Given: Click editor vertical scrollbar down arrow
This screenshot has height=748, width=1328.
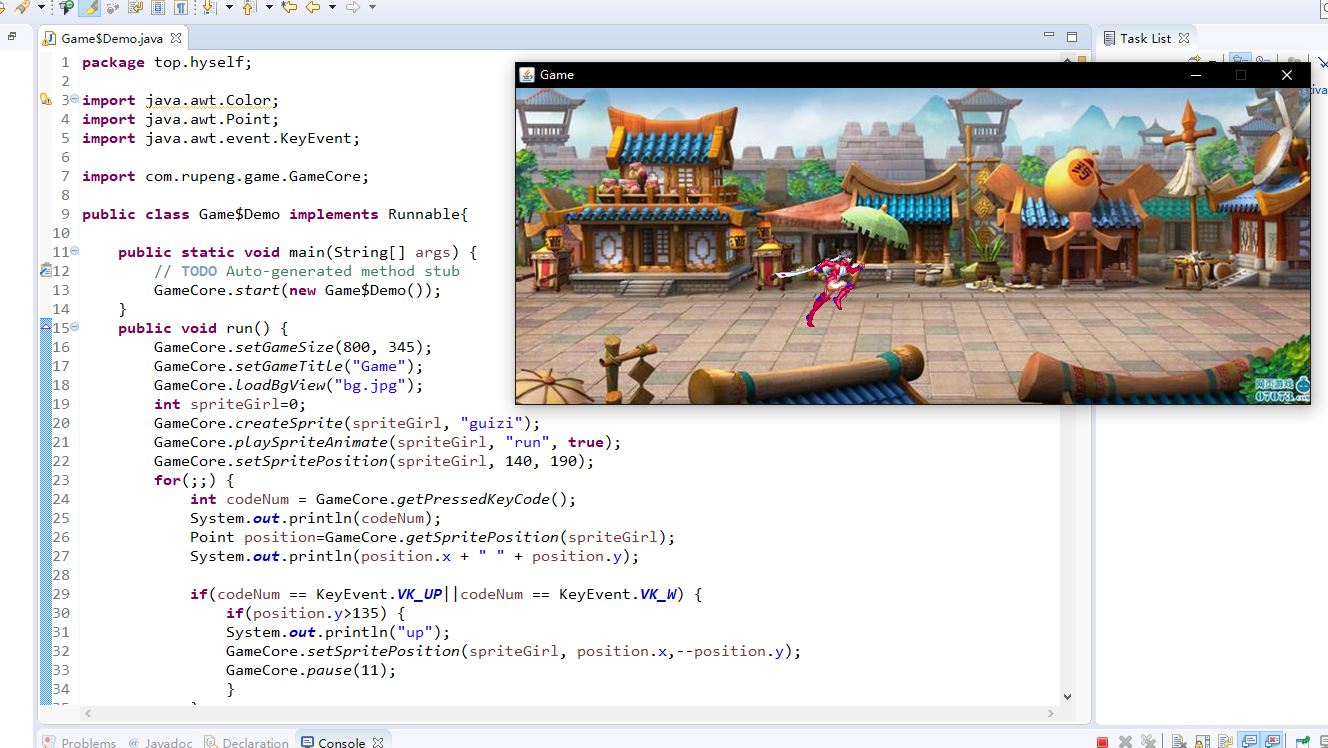Looking at the screenshot, I should tap(1067, 696).
